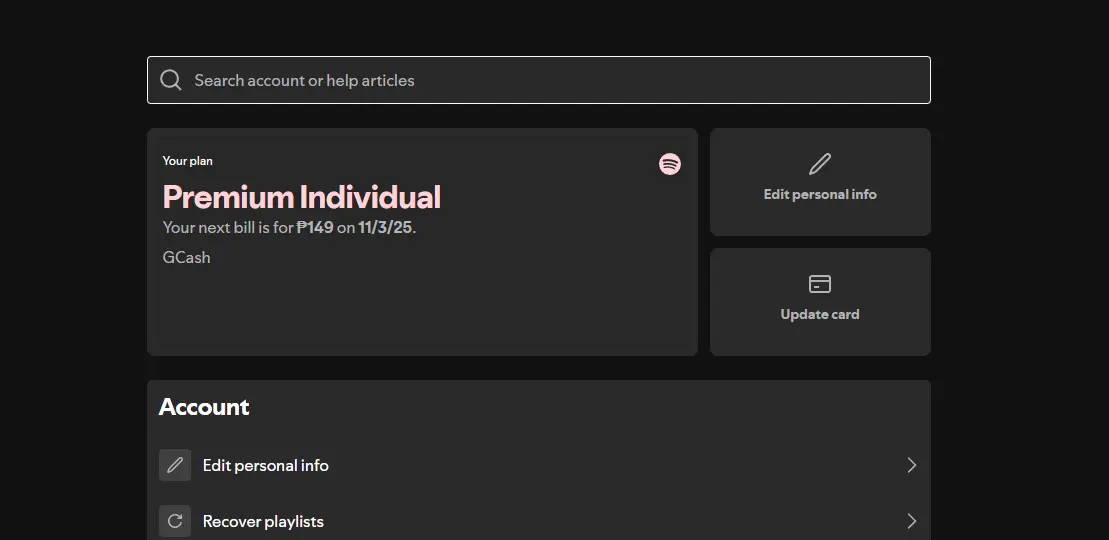Click the GCash payment method text

click(x=187, y=257)
